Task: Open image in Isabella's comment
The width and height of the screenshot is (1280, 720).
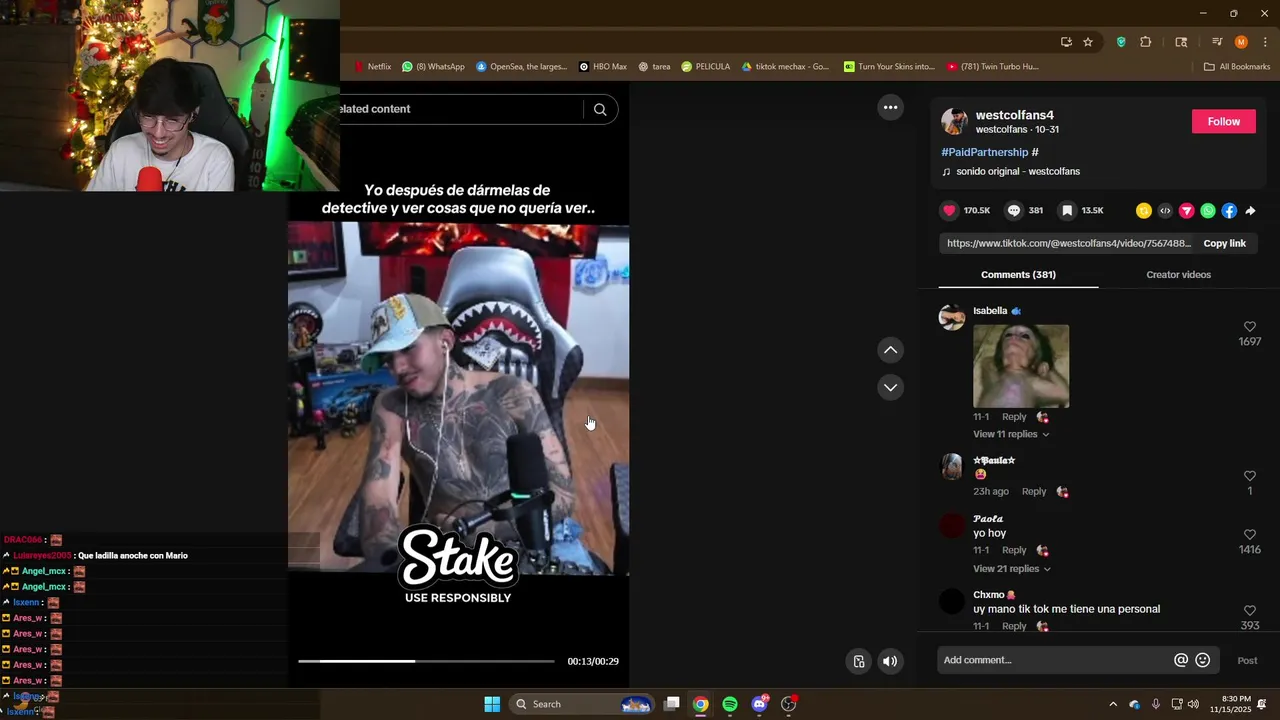Action: point(1021,366)
